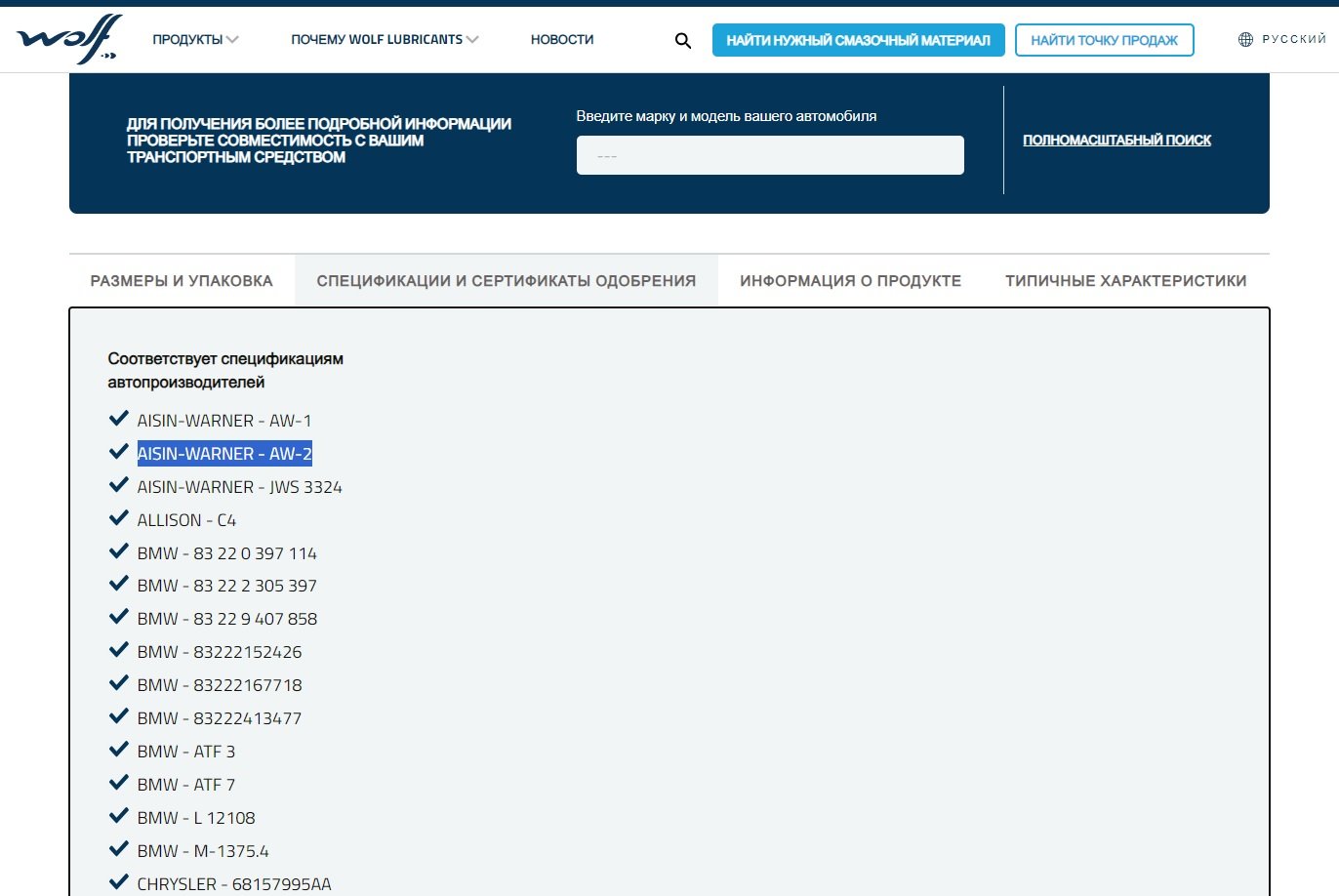The height and width of the screenshot is (896, 1339).
Task: Click the НАЙТИ НУЖНЫЙ СМАЗОЧНЫЙ МАТЕРИАЛ button
Action: [x=858, y=40]
